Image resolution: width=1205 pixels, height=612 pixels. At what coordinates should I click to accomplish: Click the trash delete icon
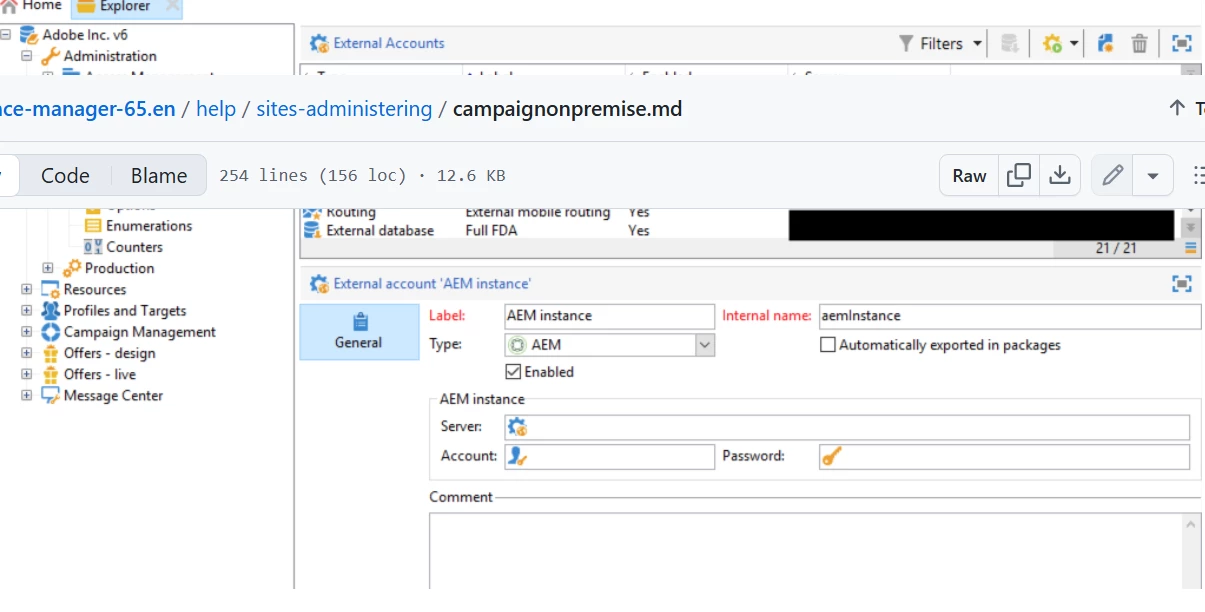(x=1139, y=43)
